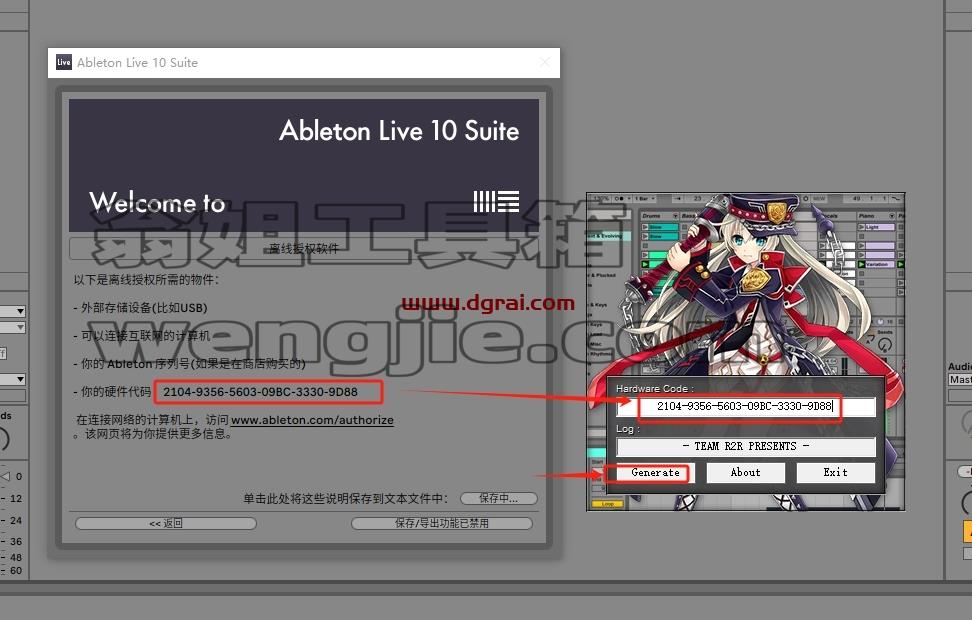Click the 保存/导出功能已禁用 button
972x620 pixels.
pos(441,523)
